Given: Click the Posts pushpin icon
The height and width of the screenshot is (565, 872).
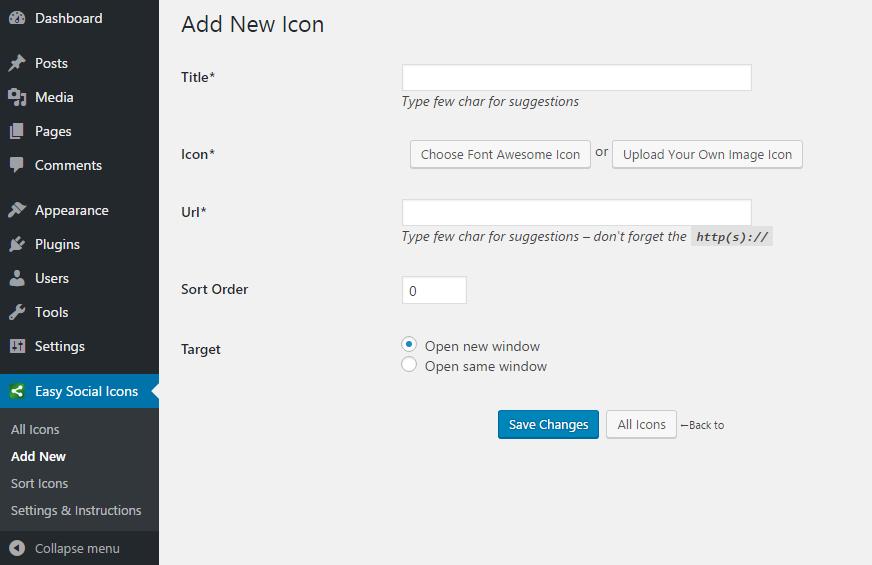Looking at the screenshot, I should pos(17,63).
